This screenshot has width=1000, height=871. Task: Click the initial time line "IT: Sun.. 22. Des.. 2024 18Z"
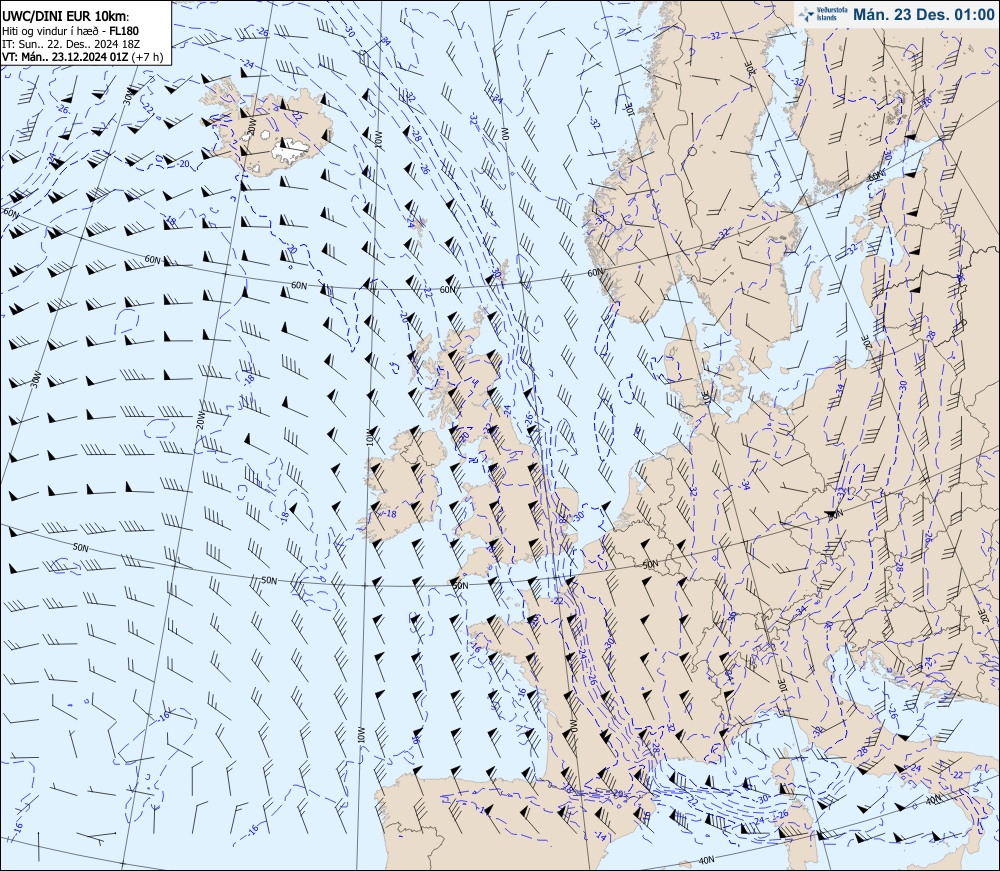point(71,44)
